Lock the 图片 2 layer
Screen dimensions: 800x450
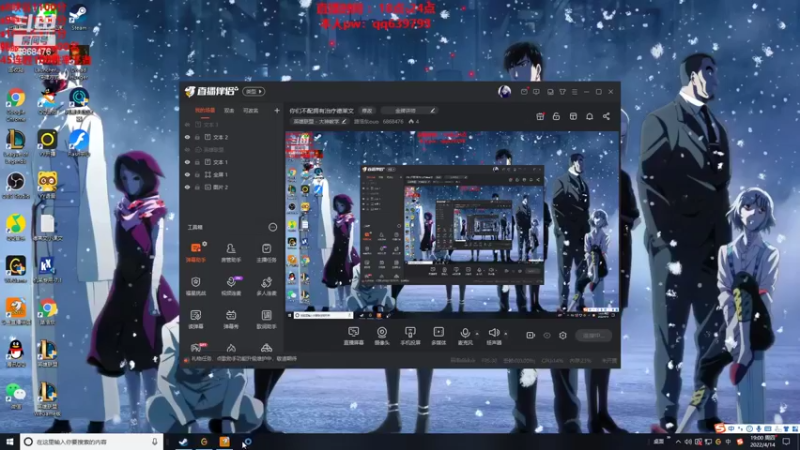(x=197, y=187)
